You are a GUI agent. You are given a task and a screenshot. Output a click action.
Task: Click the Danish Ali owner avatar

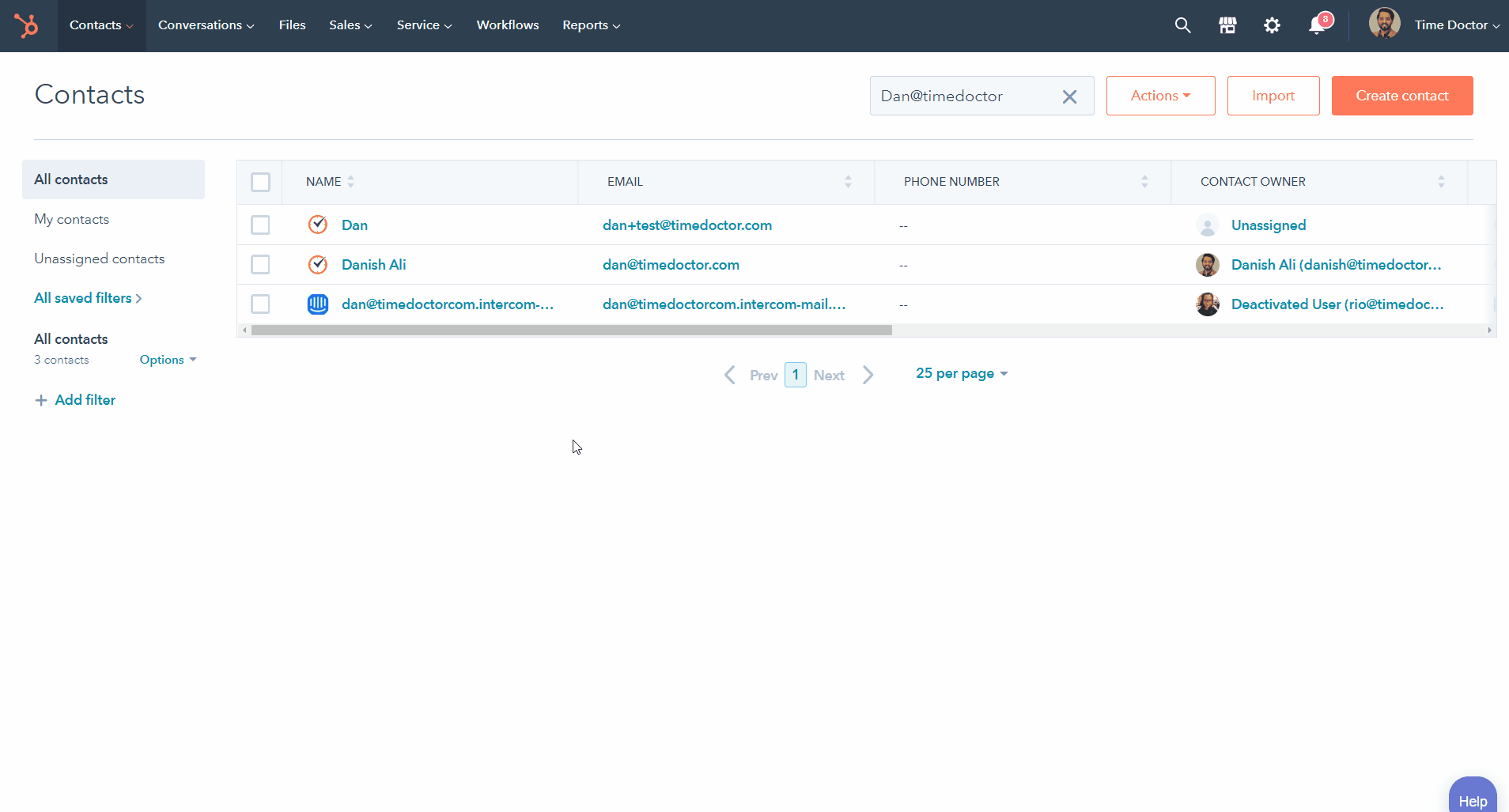[x=1208, y=265]
